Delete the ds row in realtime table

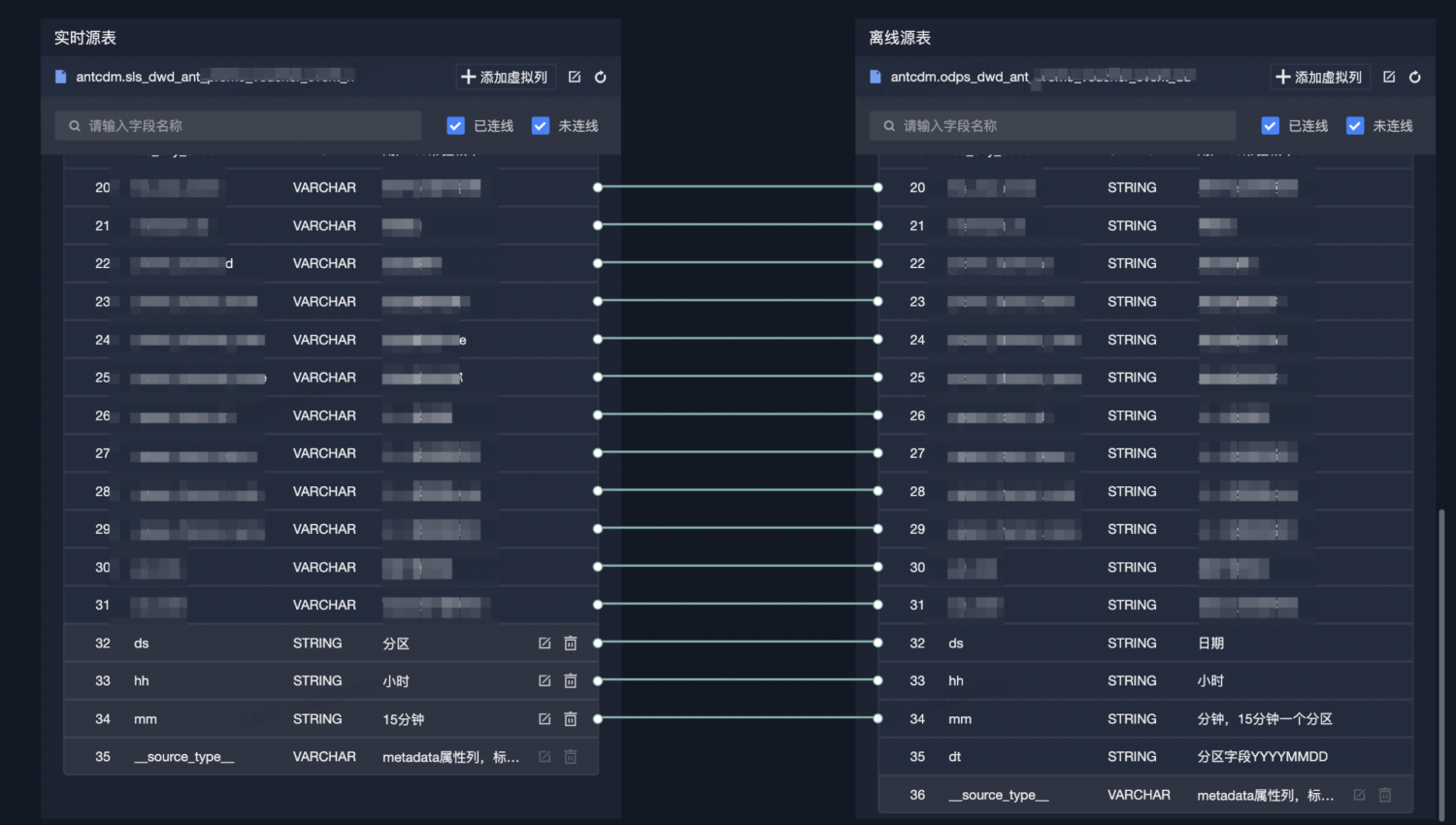(x=571, y=643)
